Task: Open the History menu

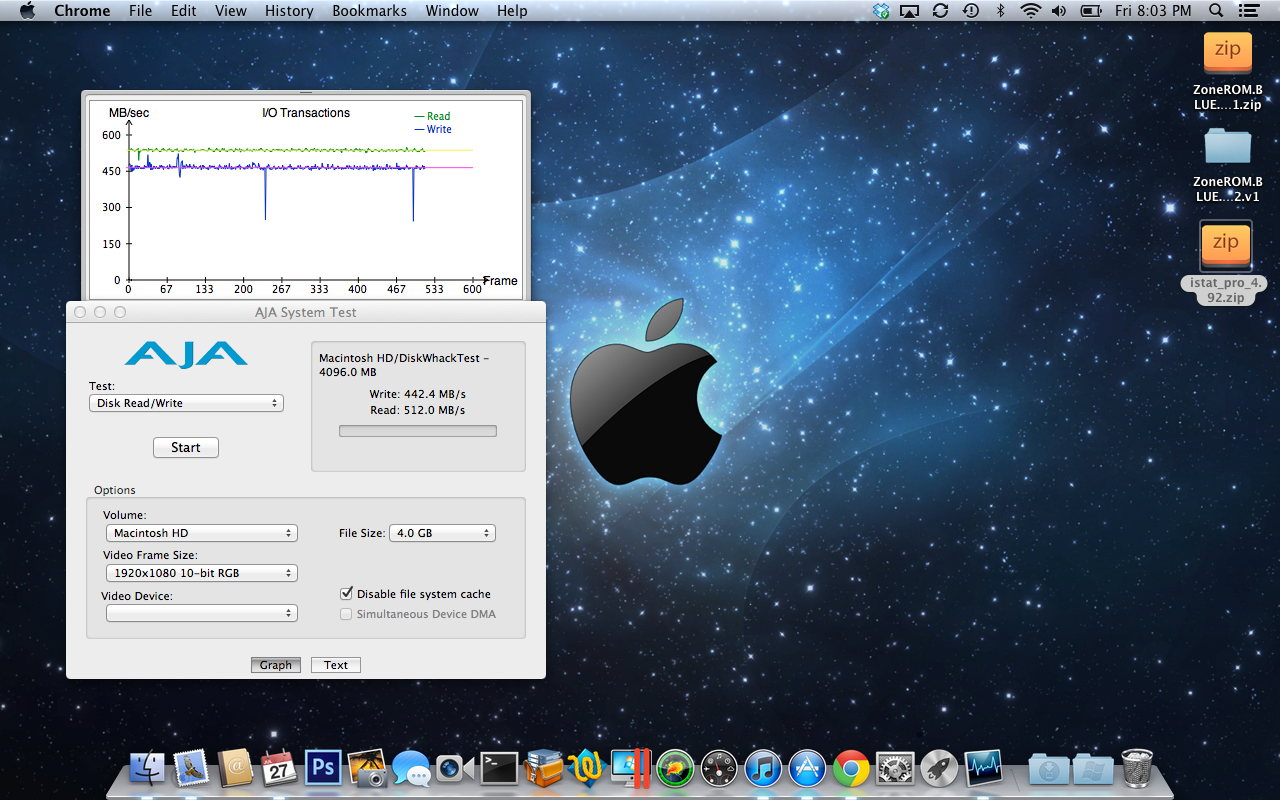Action: 289,11
